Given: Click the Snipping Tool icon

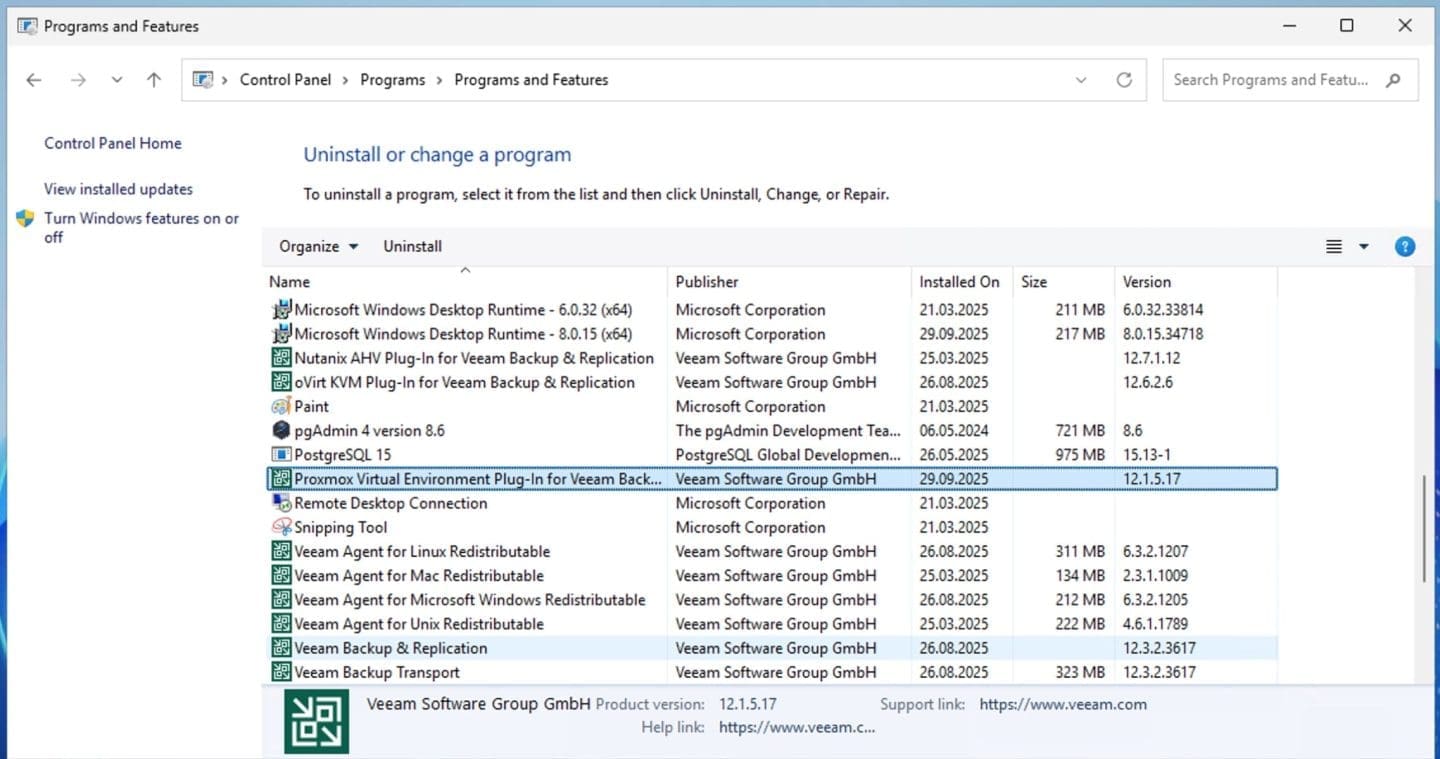Looking at the screenshot, I should pos(281,527).
